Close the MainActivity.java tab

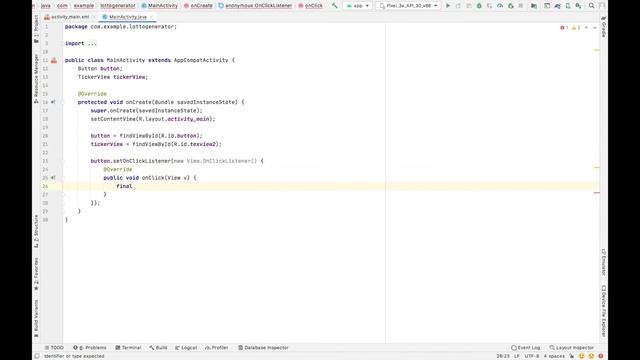click(x=152, y=17)
